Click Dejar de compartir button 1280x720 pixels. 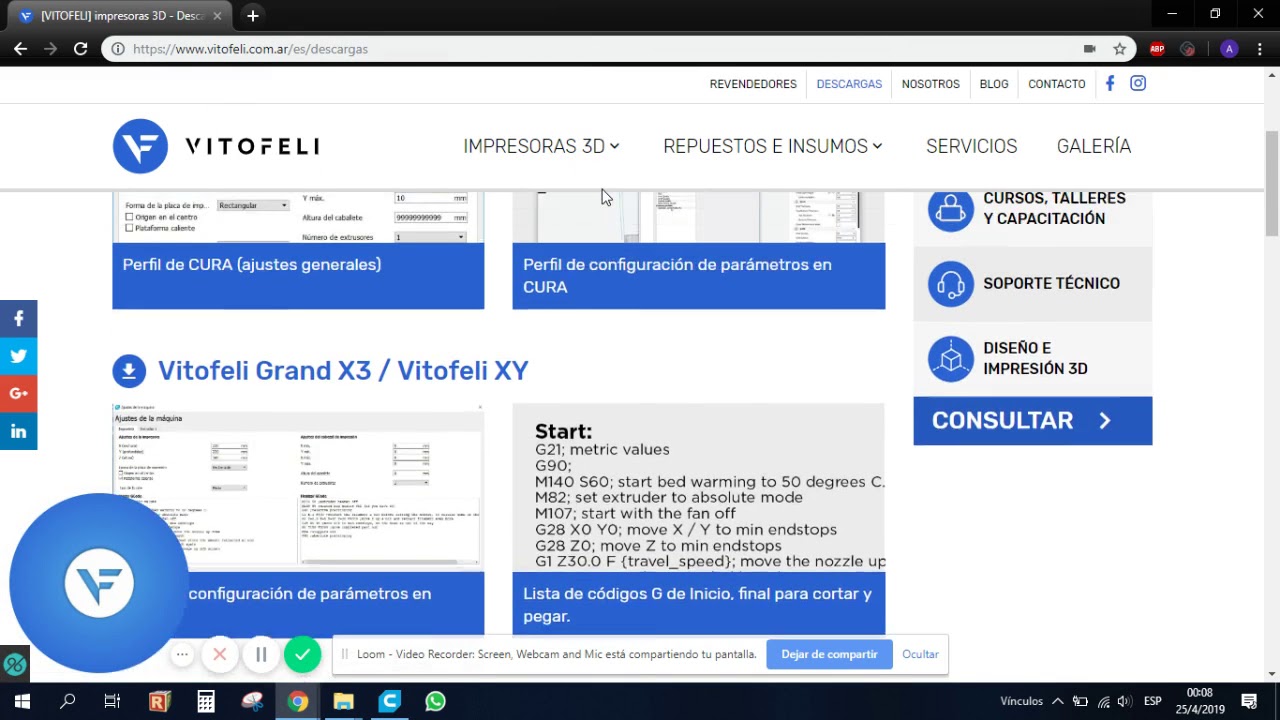point(829,655)
